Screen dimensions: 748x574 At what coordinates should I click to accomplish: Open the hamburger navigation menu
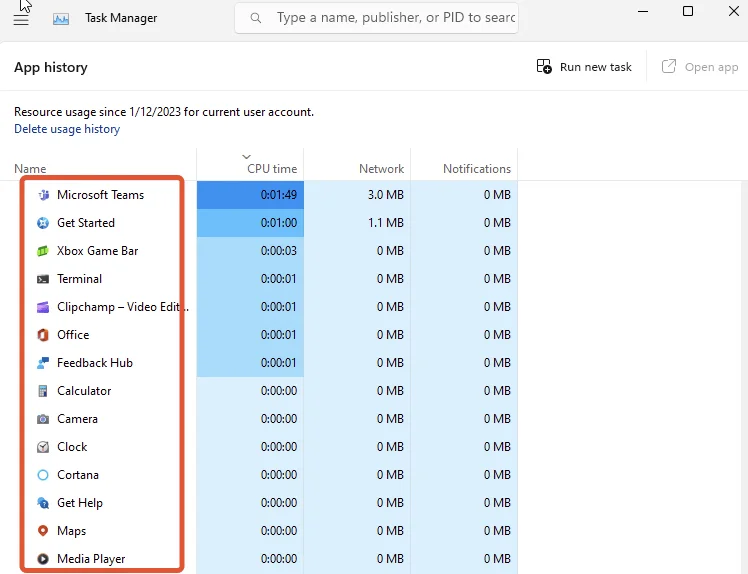21,20
